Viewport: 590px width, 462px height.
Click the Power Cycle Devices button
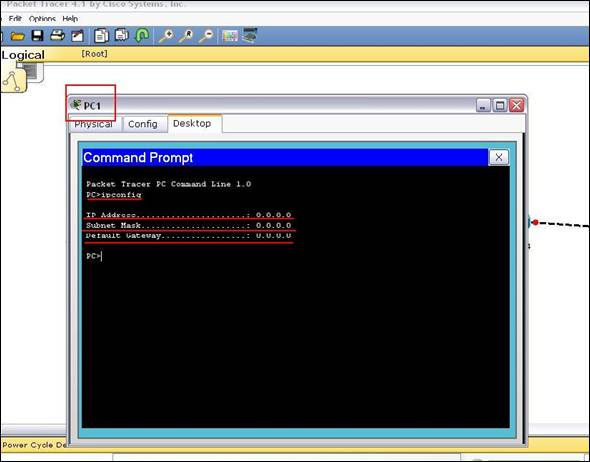[34, 445]
